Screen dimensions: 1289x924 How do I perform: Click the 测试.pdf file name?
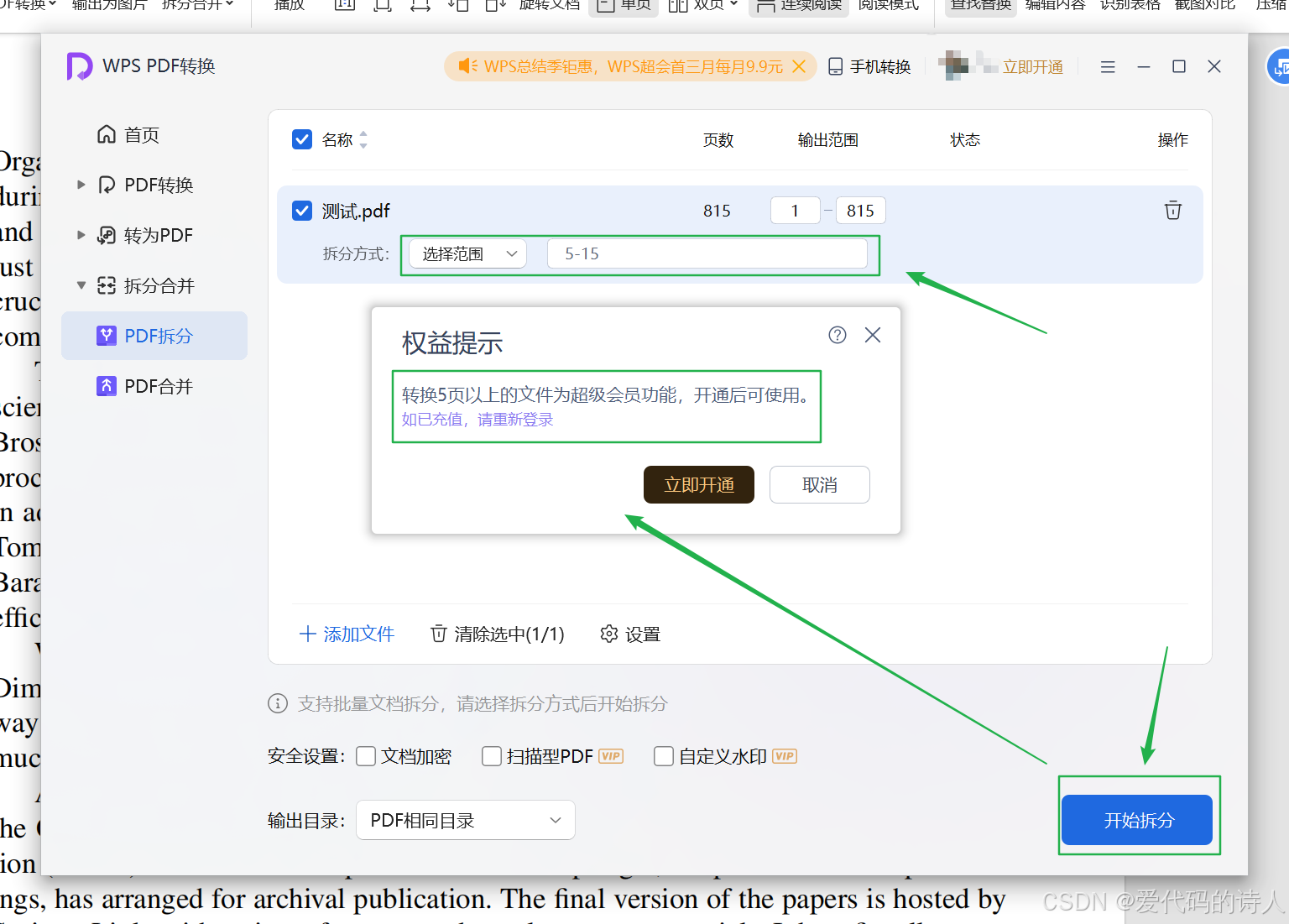(x=356, y=211)
